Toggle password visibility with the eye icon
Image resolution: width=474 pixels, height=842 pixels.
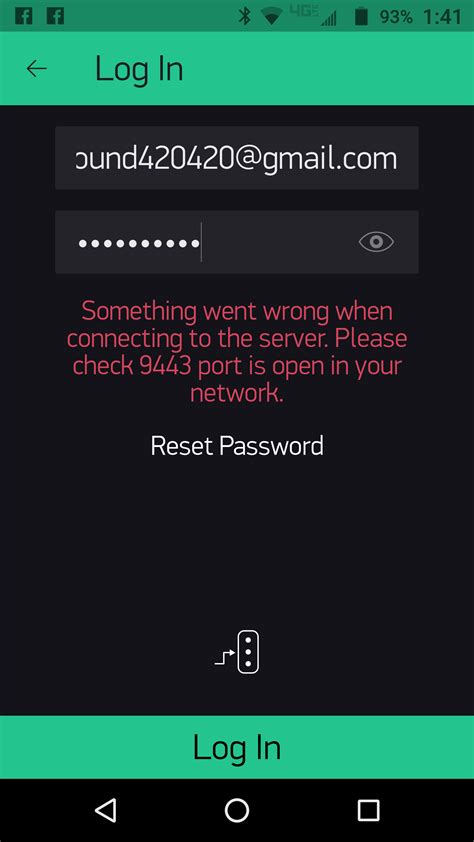[x=376, y=242]
